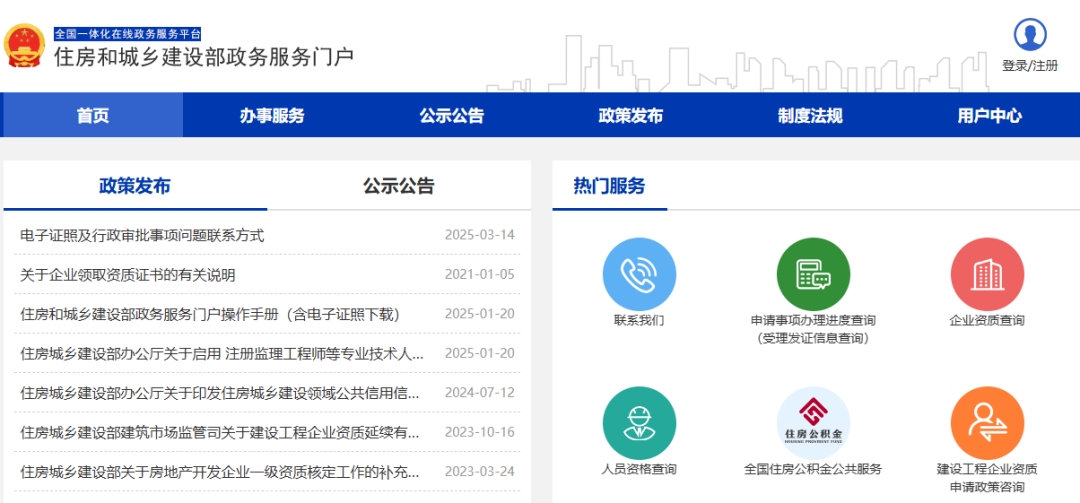Screen dimensions: 1080x503
Task: Go to 首页 in navigation bar
Action: click(x=93, y=115)
